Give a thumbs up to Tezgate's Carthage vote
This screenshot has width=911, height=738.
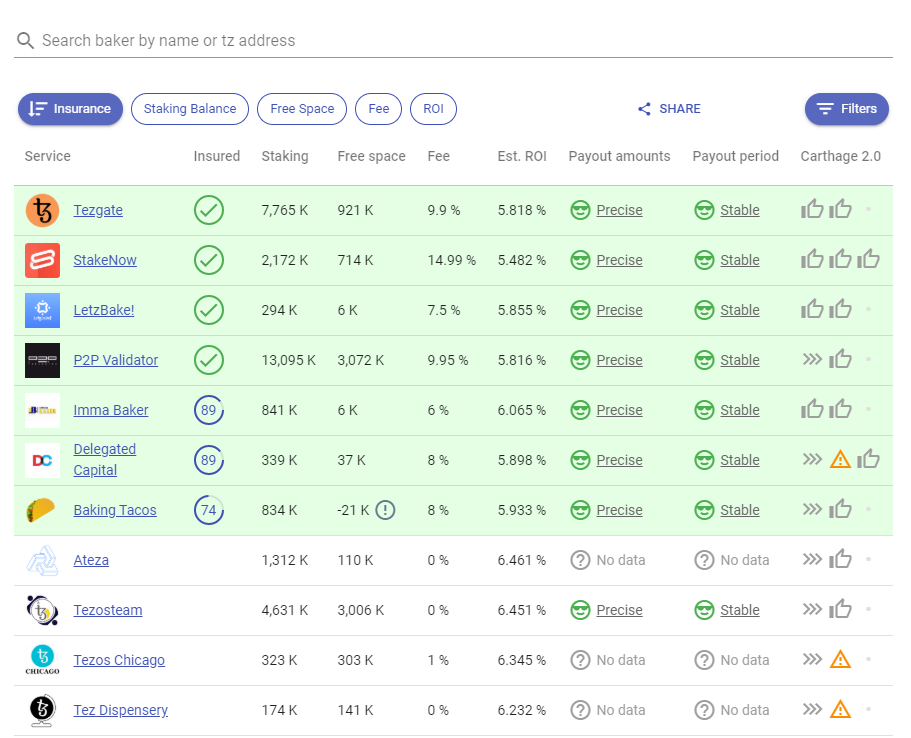coord(813,208)
